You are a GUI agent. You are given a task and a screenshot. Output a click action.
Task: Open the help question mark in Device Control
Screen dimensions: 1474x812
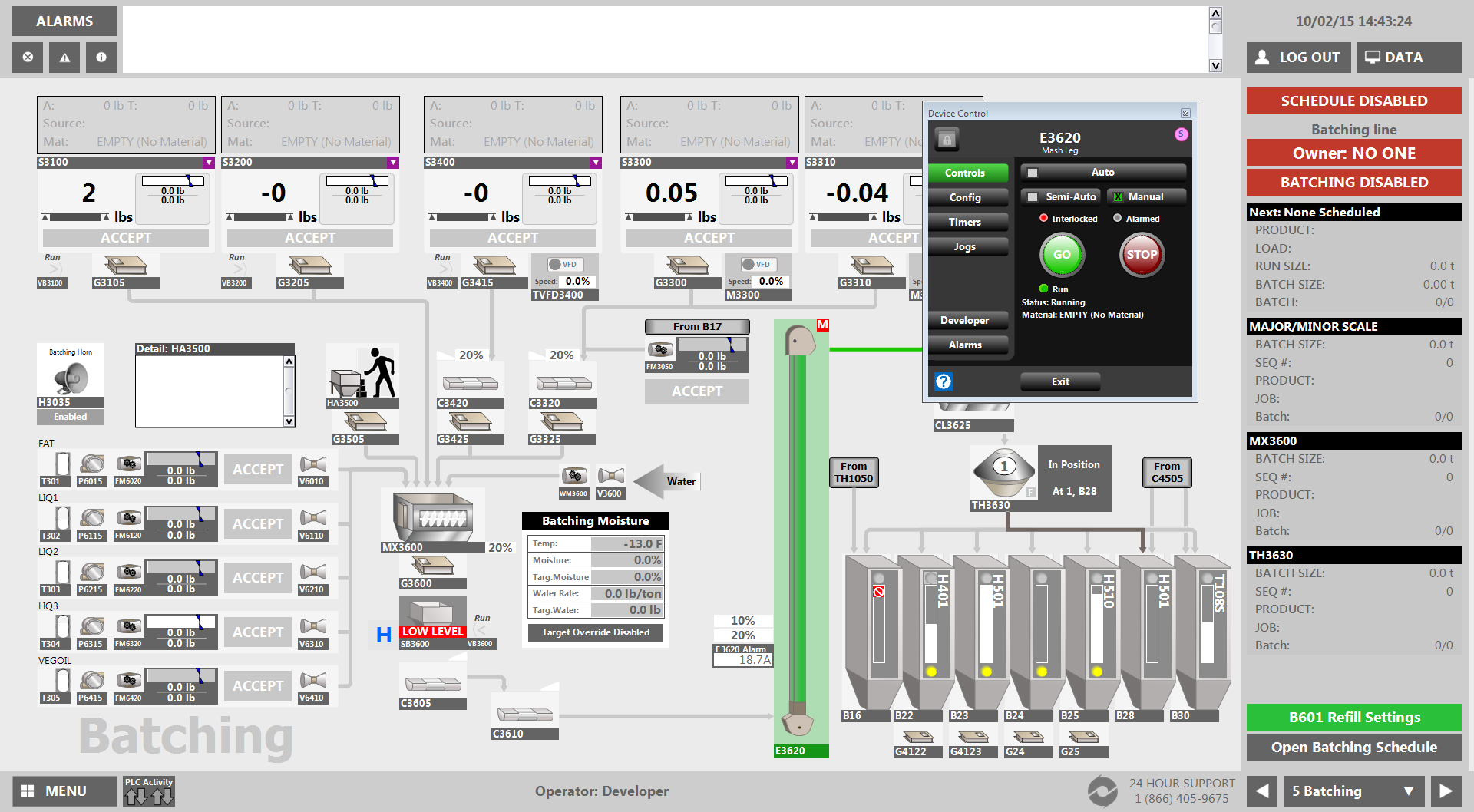tap(944, 381)
